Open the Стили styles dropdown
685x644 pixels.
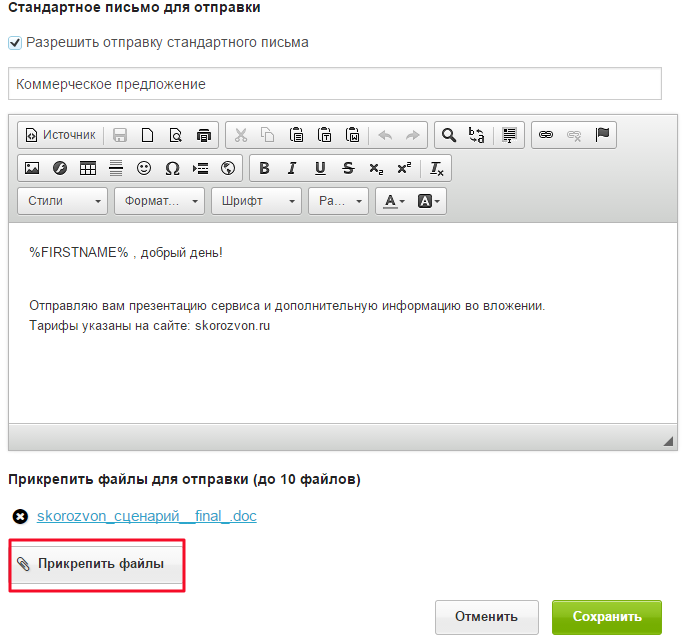(62, 201)
